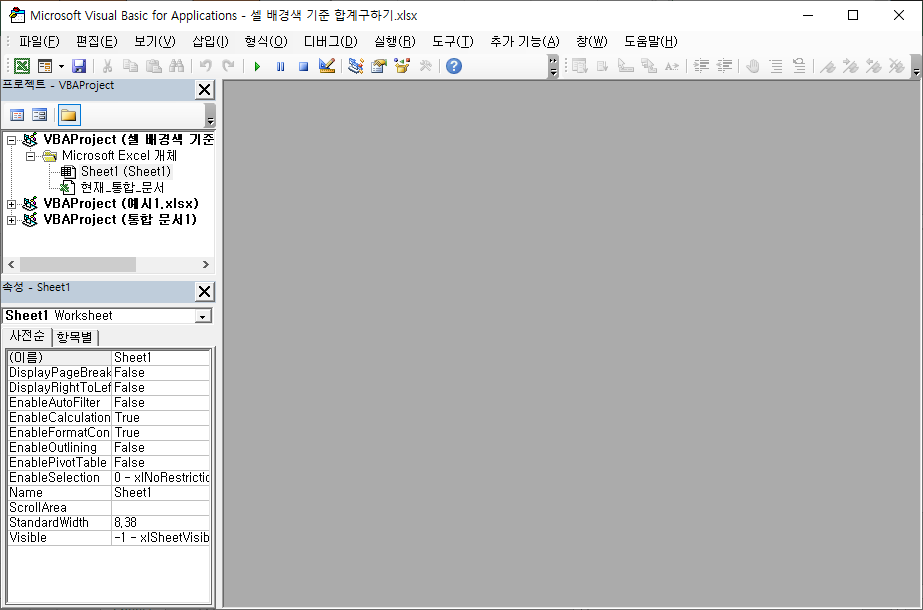923x610 pixels.
Task: Open the 도구(T) menu
Action: pos(453,41)
